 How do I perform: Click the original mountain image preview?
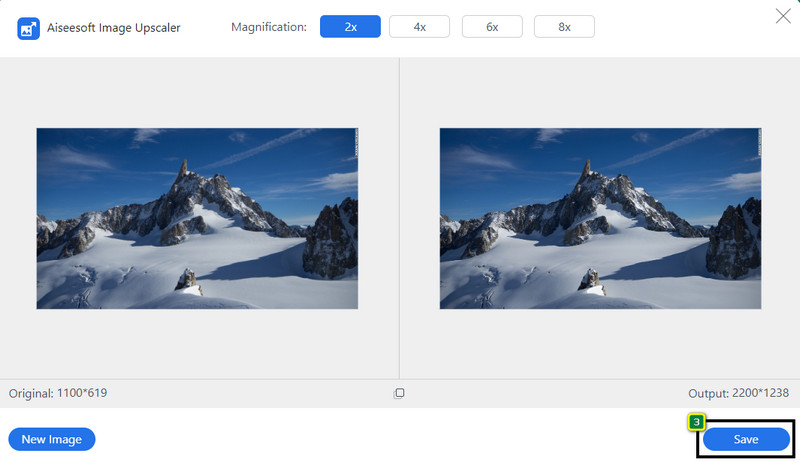pyautogui.click(x=197, y=218)
